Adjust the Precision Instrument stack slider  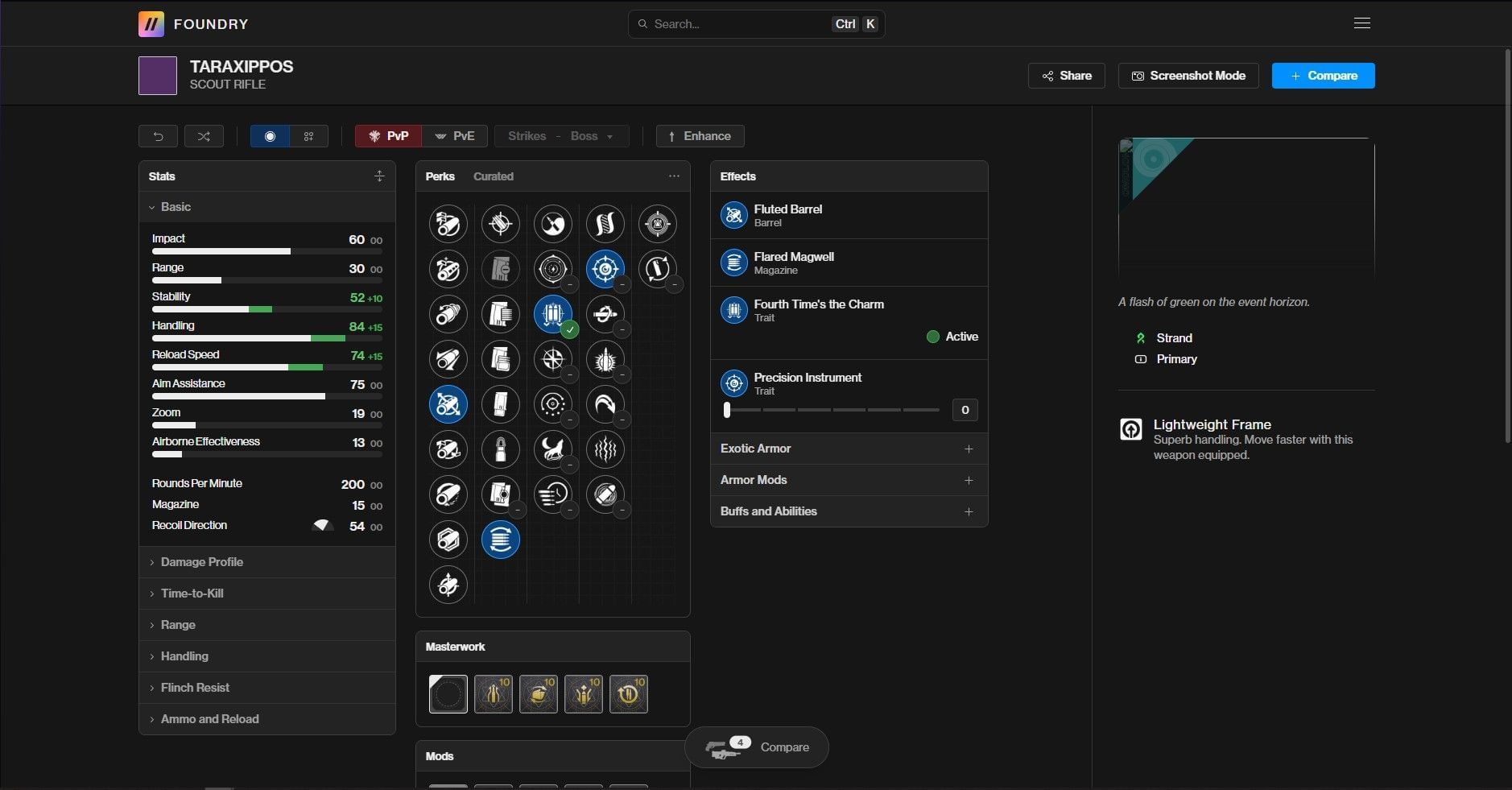pos(727,410)
